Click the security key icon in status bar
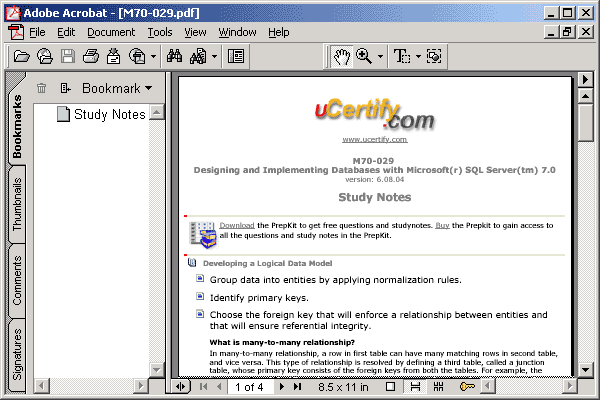Image resolution: width=600 pixels, height=400 pixels. click(x=466, y=387)
